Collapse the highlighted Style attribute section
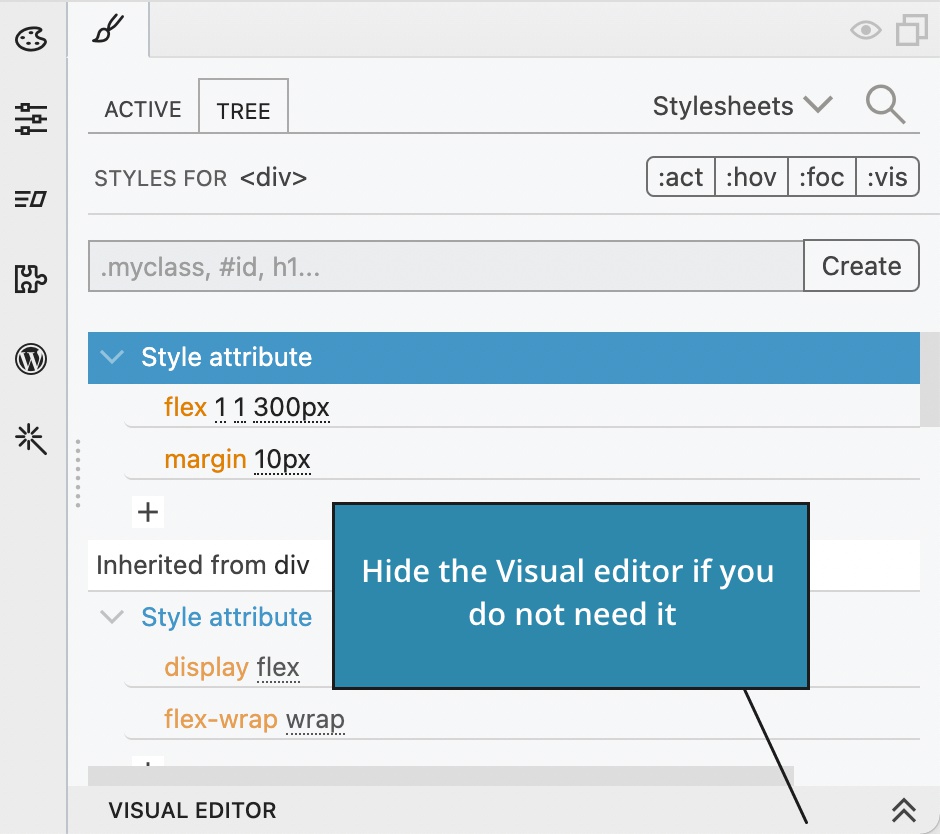Screen dimensions: 940x834 [112, 357]
